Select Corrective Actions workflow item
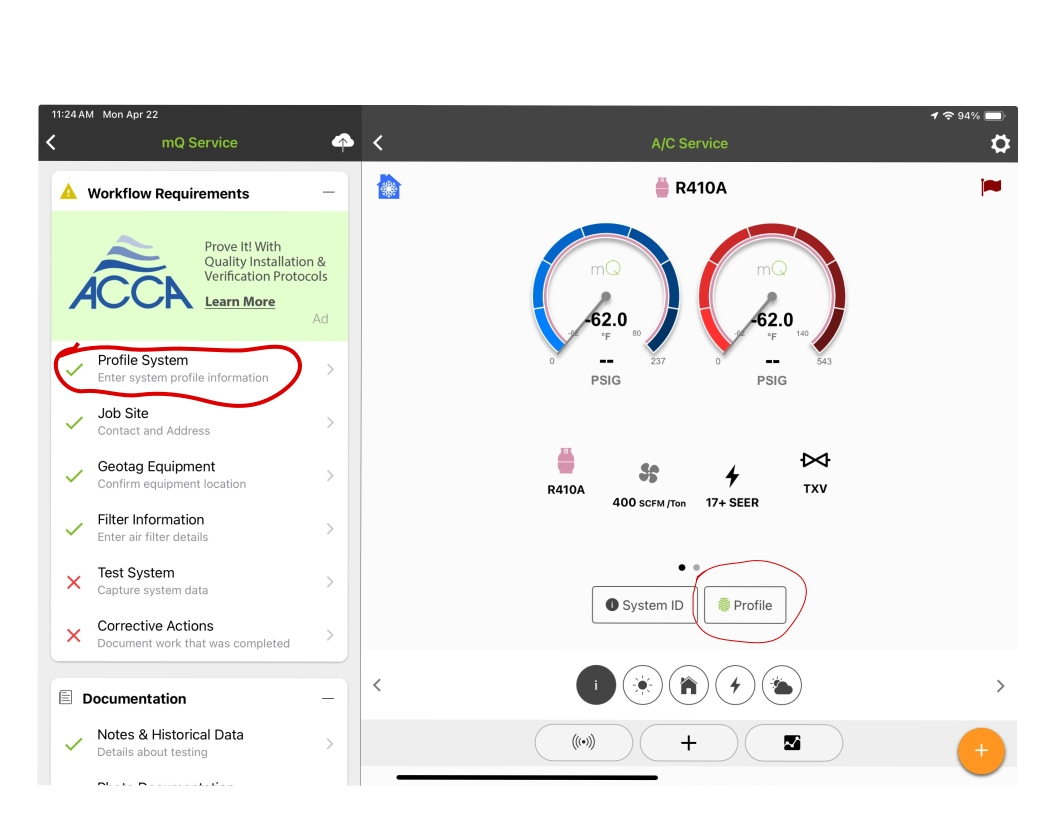1056x816 pixels. pyautogui.click(x=199, y=635)
